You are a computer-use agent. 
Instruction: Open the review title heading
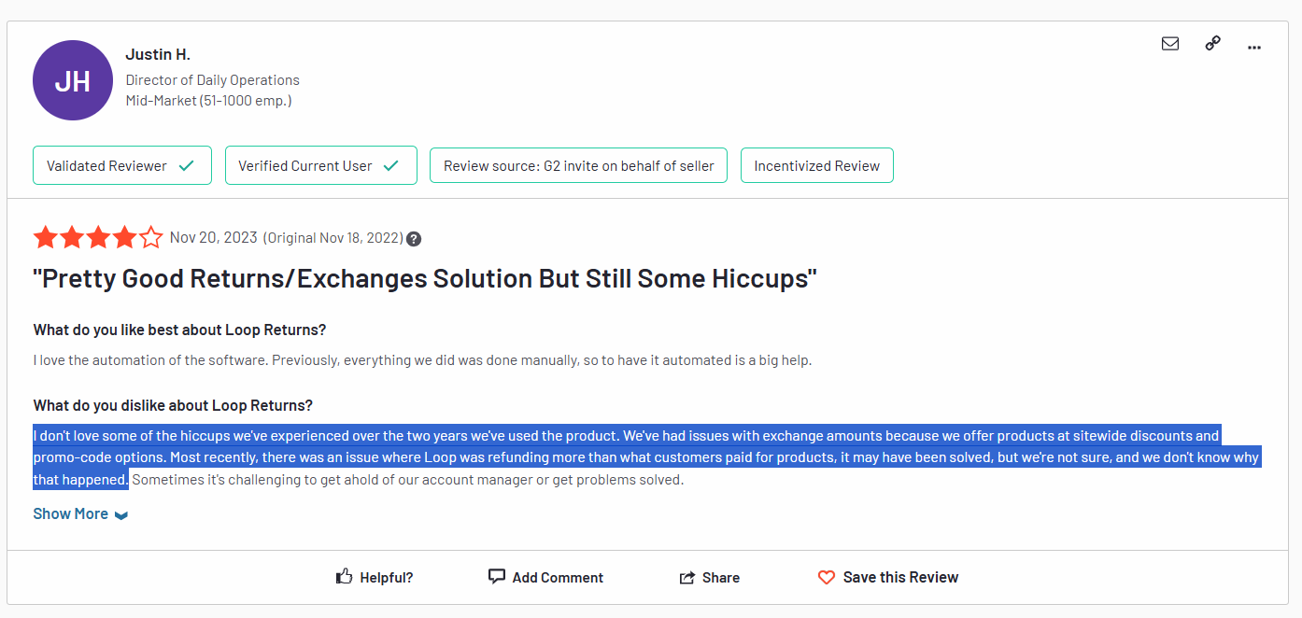[x=425, y=279]
